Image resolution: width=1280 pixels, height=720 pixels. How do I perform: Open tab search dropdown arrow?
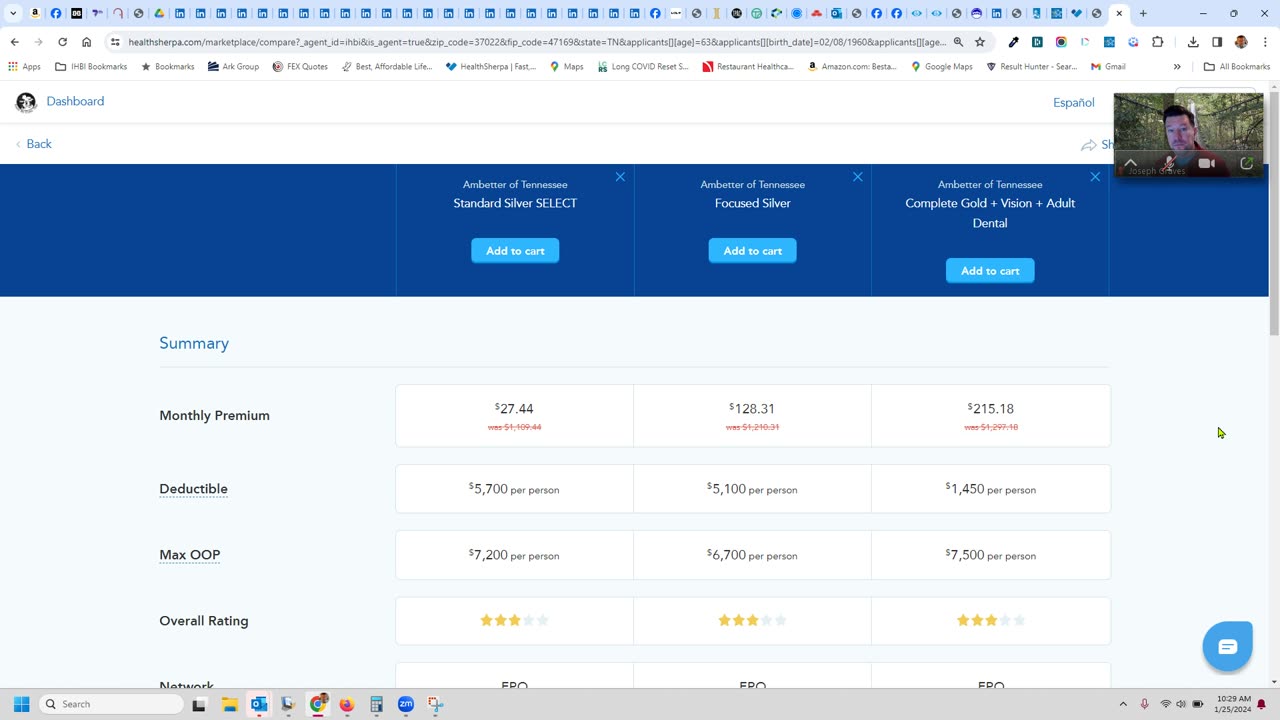[x=13, y=13]
